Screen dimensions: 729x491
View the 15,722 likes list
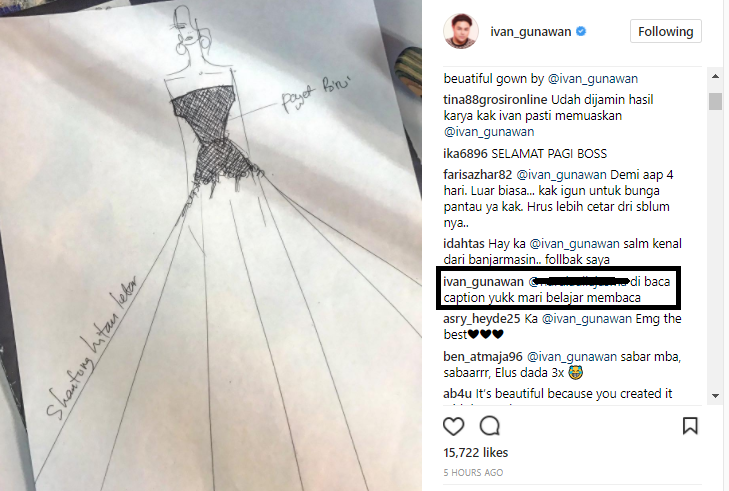476,452
